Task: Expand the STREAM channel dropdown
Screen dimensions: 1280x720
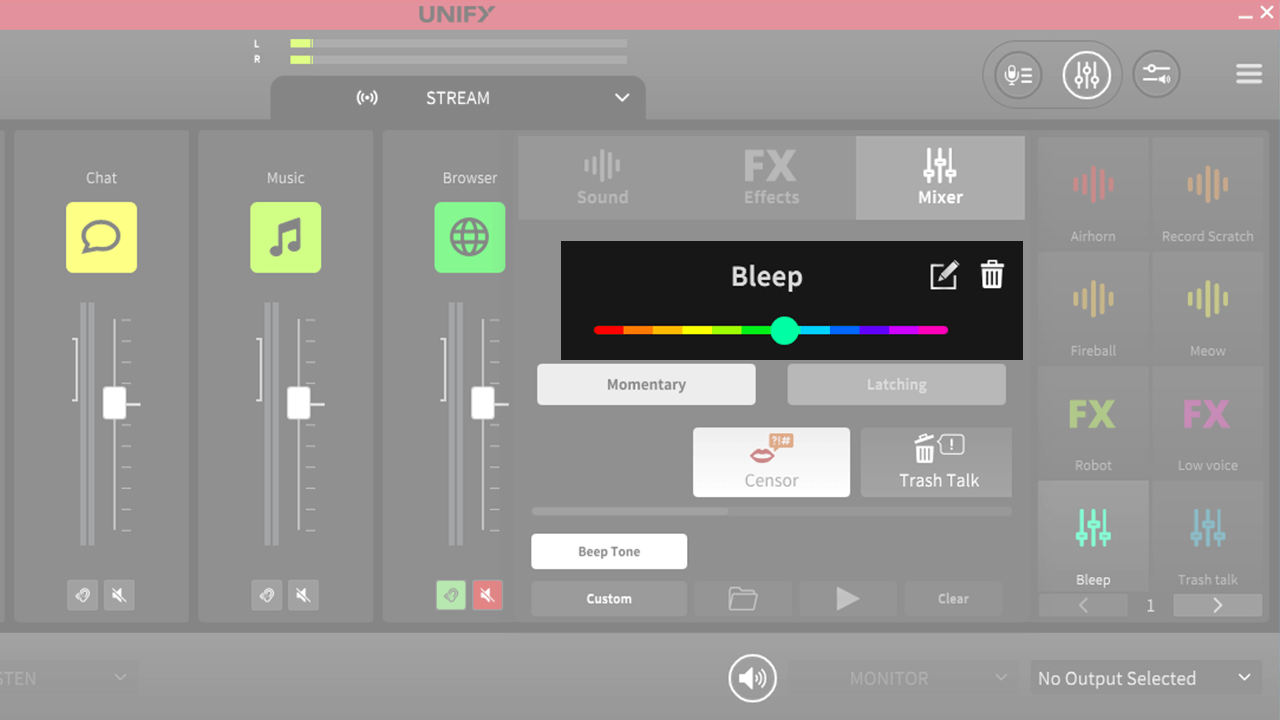Action: tap(621, 98)
